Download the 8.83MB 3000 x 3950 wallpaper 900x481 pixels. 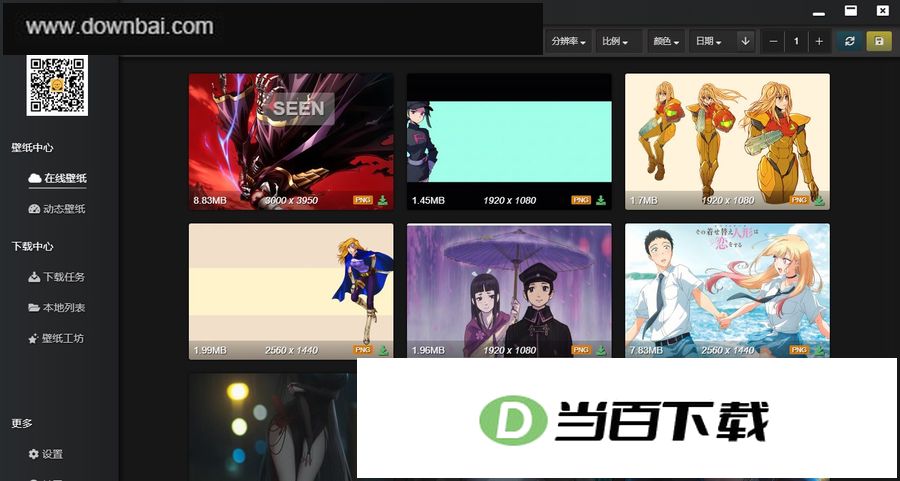click(383, 200)
